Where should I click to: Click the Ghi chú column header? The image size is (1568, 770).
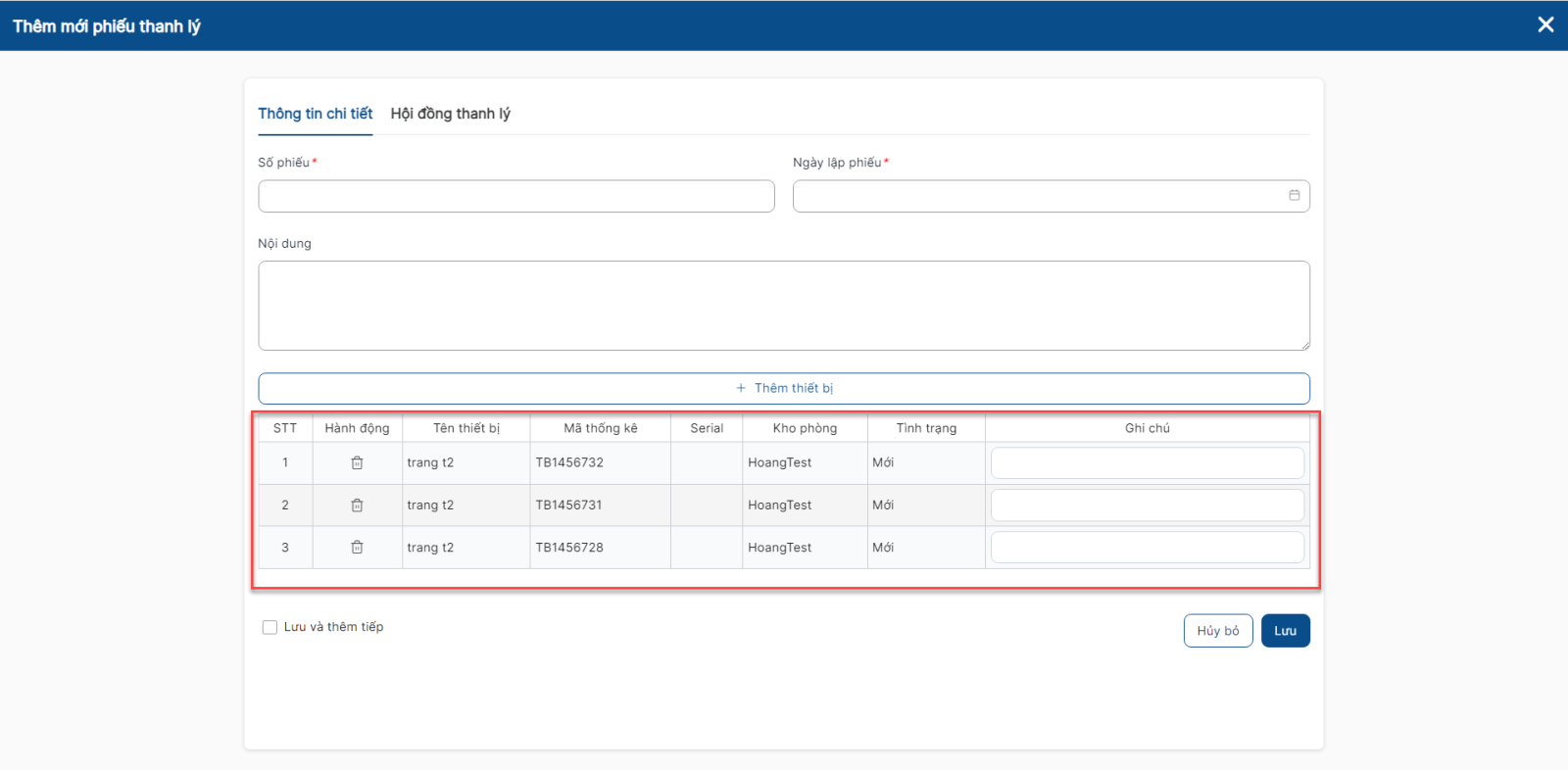pyautogui.click(x=1148, y=428)
